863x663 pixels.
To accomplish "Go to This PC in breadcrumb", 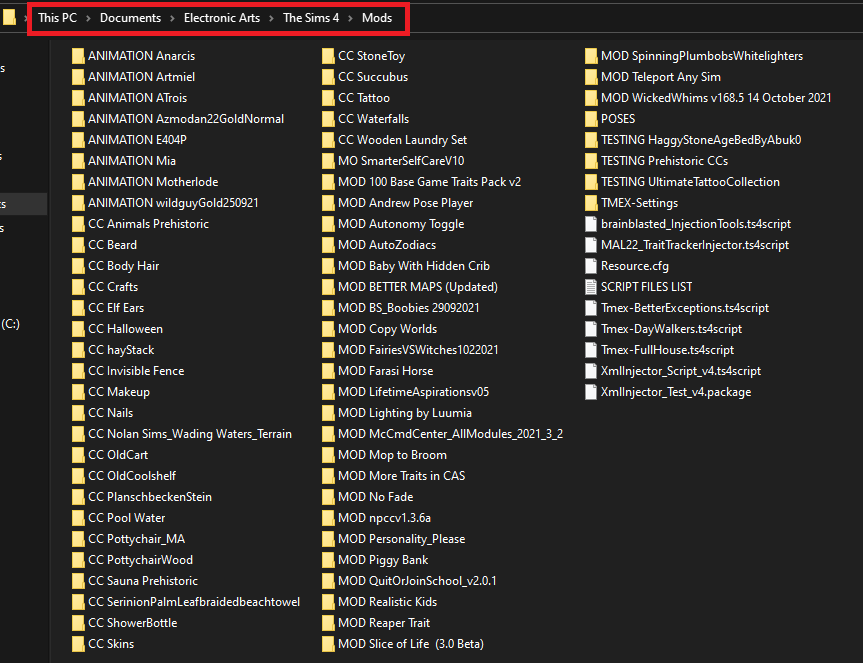I will [x=57, y=18].
